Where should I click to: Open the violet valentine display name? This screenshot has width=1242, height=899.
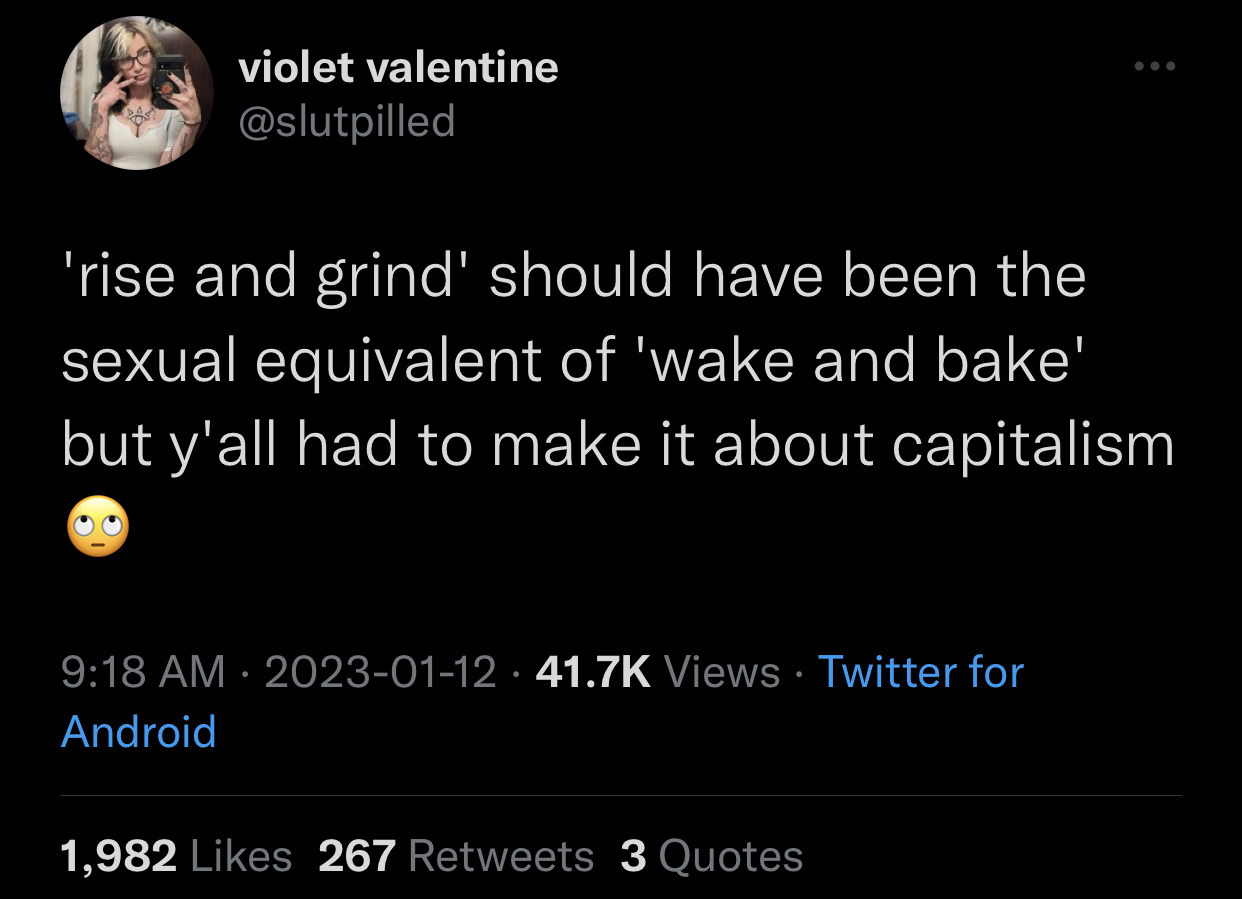(398, 67)
